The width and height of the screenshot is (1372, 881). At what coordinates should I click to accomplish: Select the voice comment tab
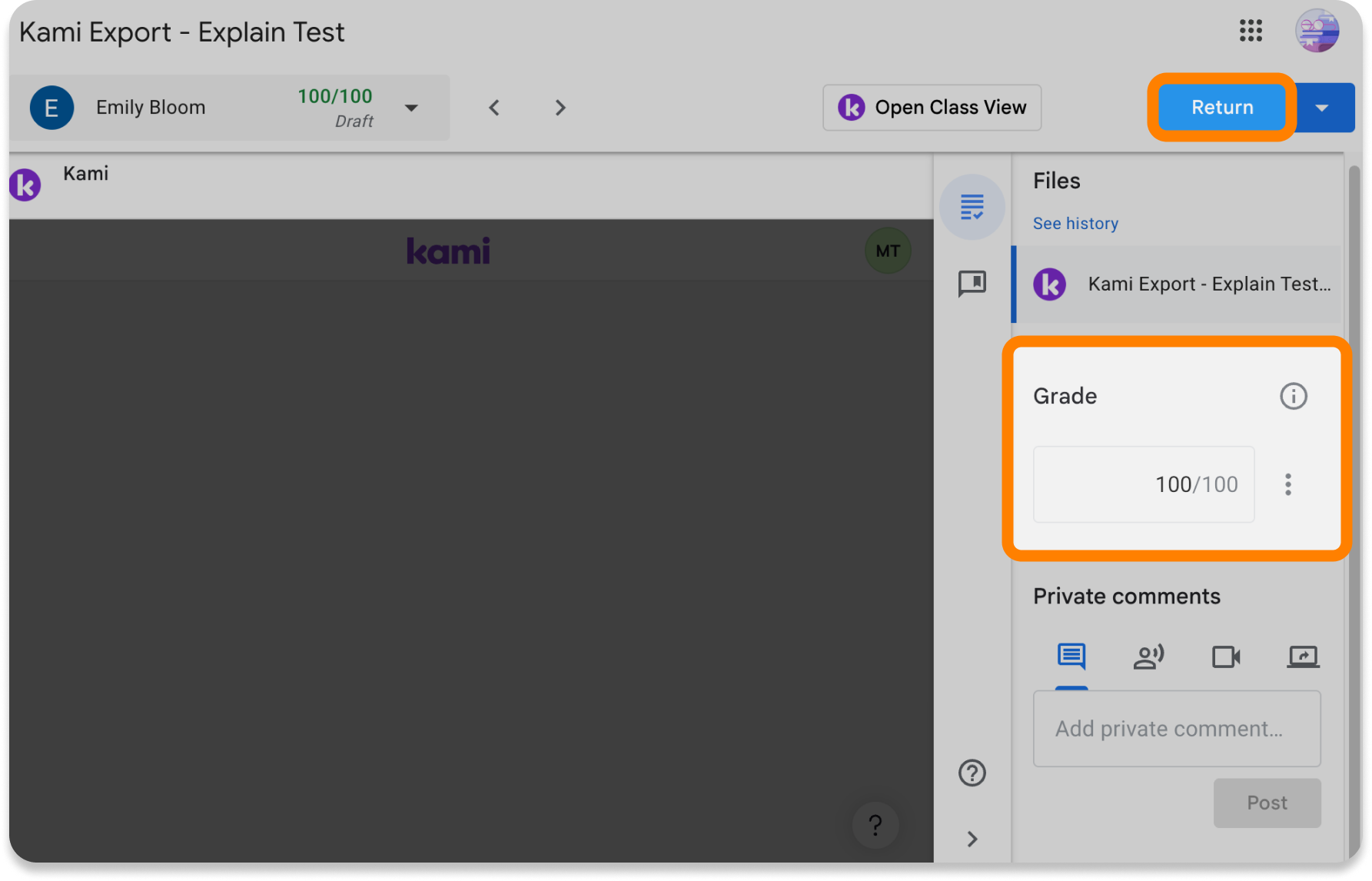pos(1148,657)
